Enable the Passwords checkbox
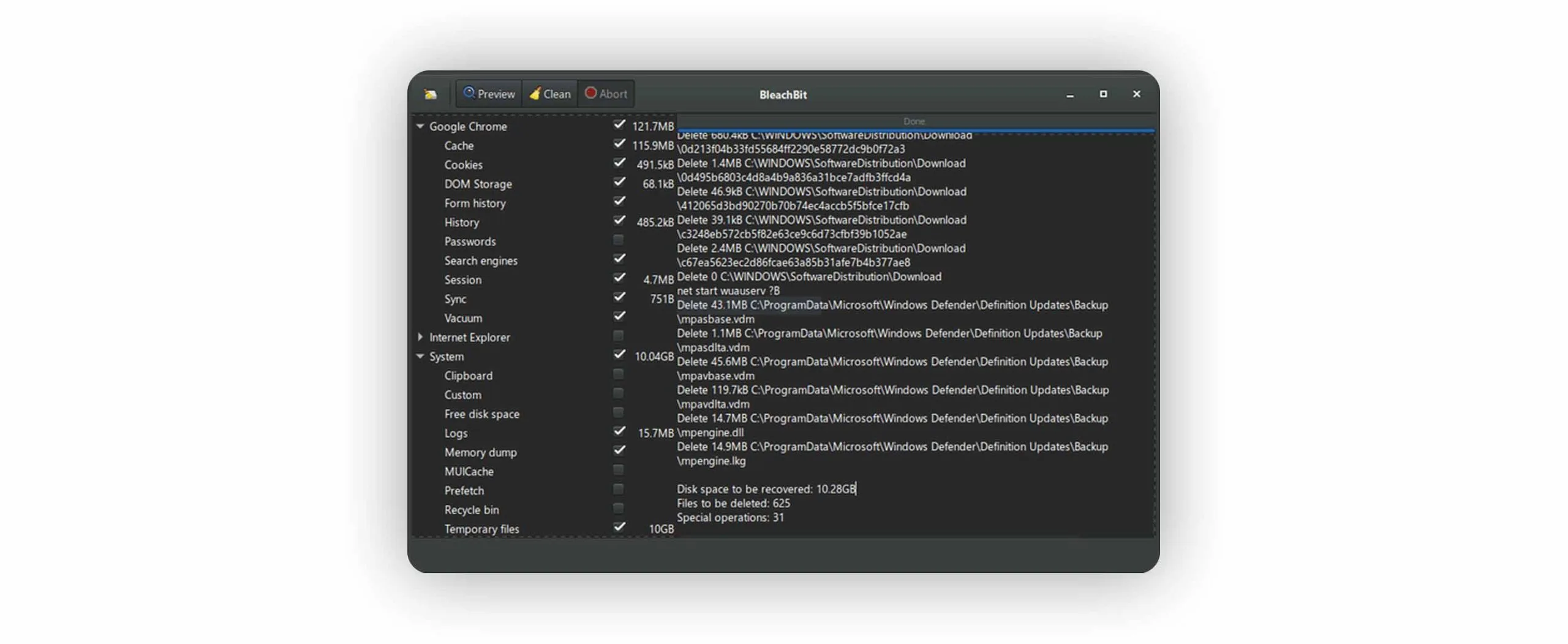 [618, 240]
